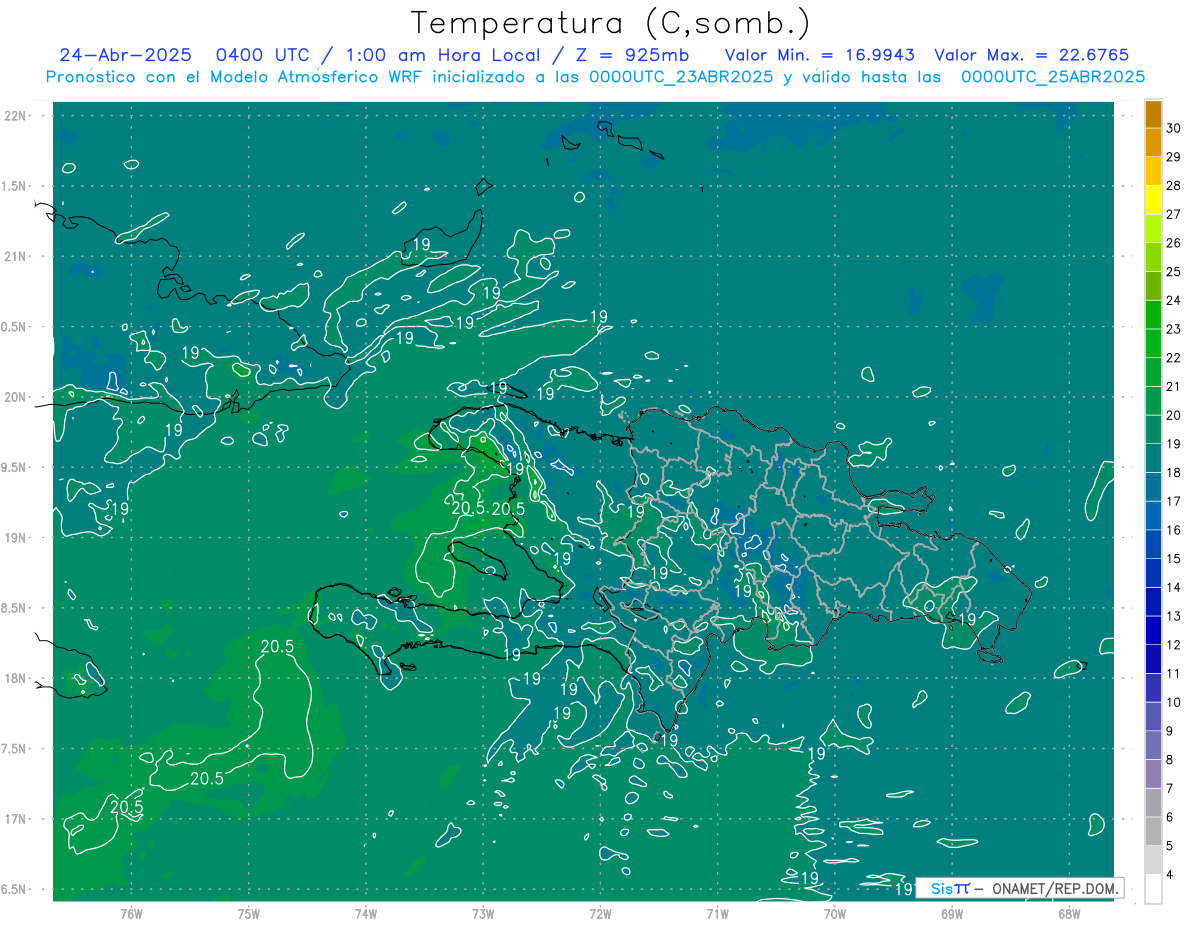Click the yellow swatch between 27 and 28

click(1153, 199)
